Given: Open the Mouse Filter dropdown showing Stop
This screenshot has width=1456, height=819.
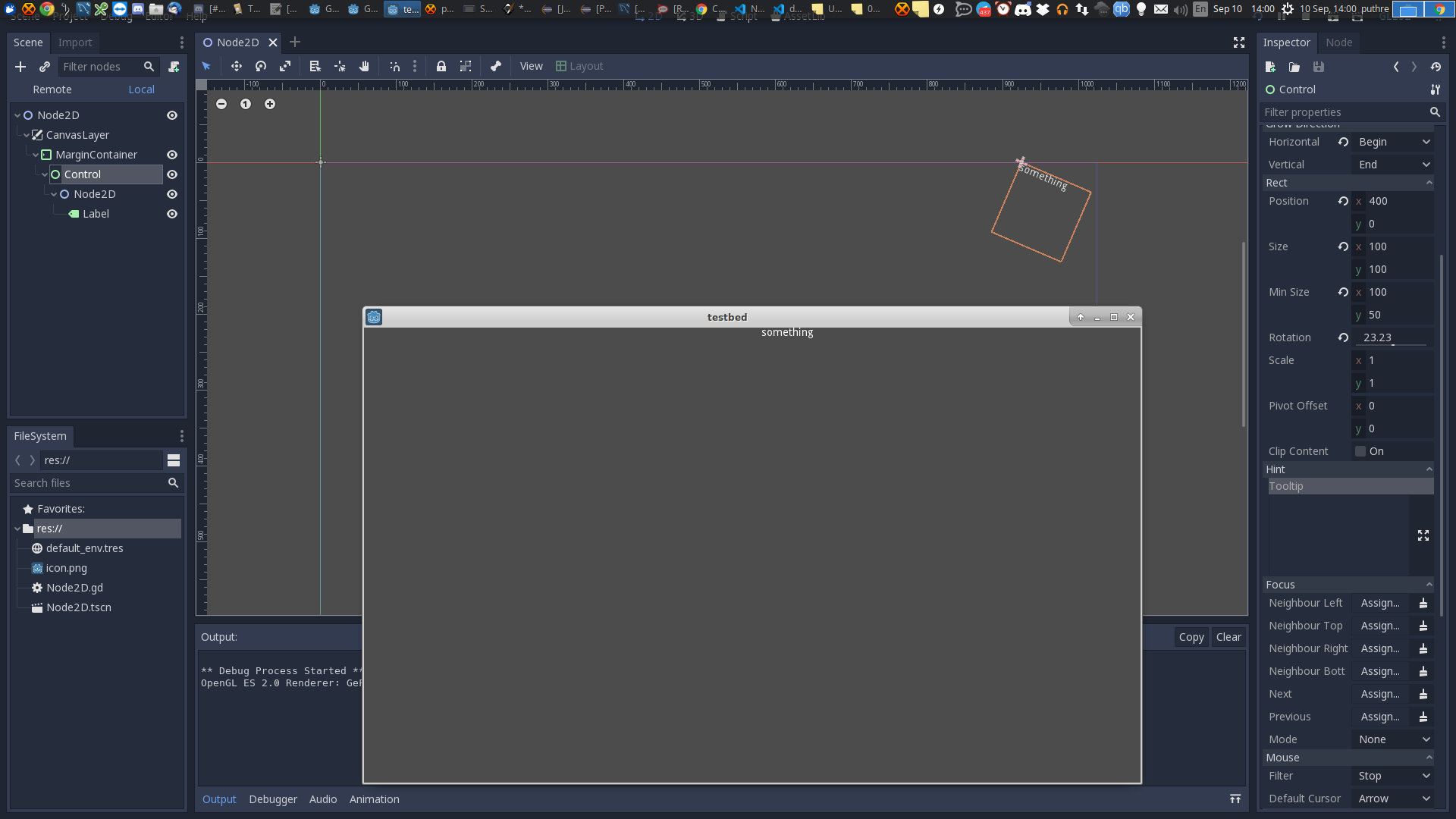Looking at the screenshot, I should (1393, 776).
